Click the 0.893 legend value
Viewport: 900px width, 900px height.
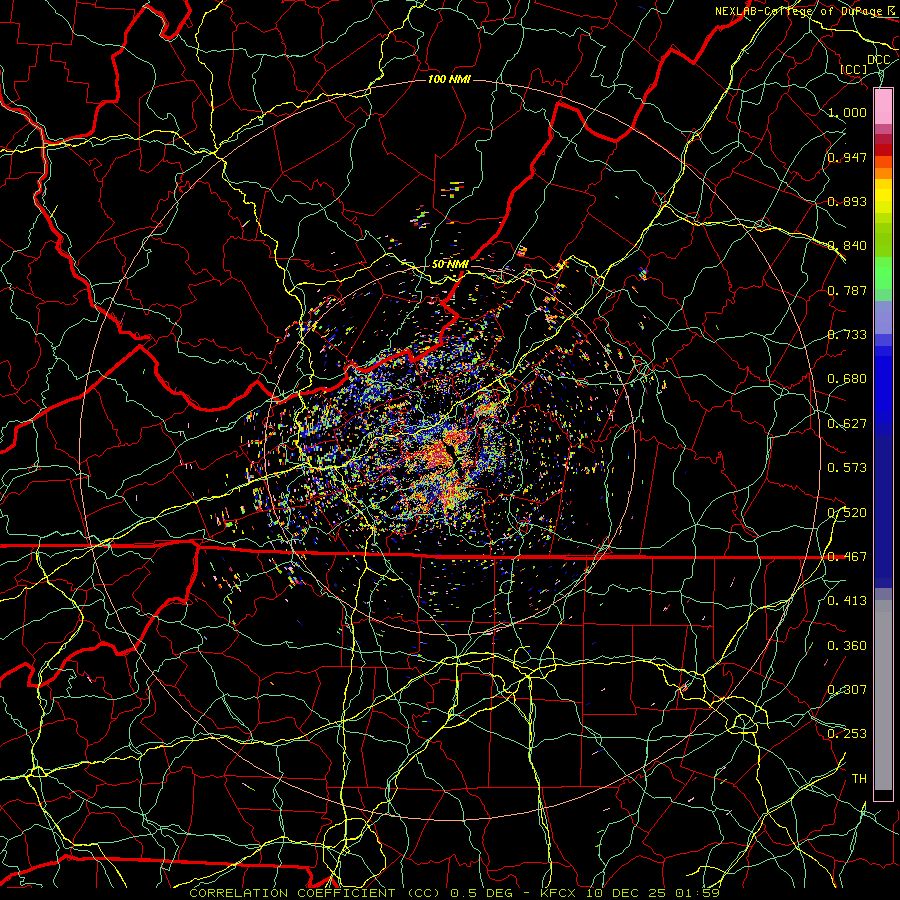(847, 201)
